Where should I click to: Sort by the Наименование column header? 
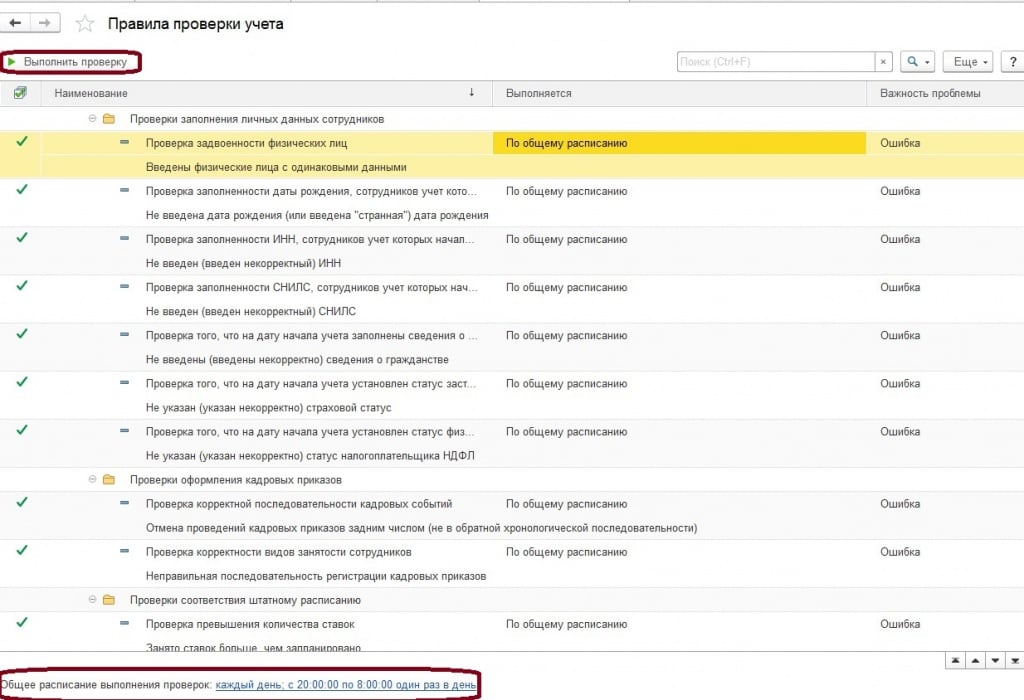260,93
